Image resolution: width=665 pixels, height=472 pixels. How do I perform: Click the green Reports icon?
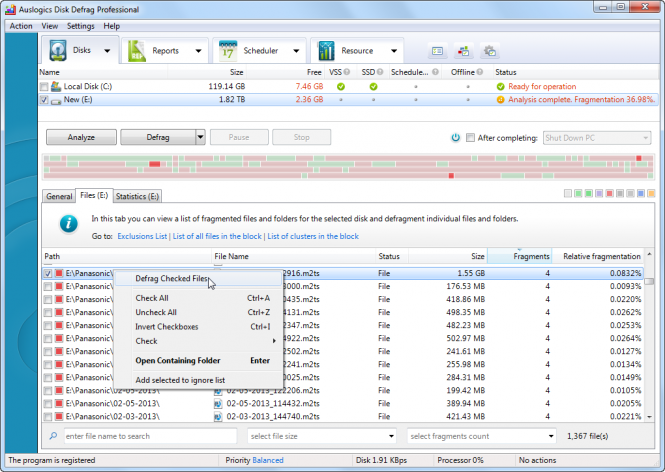pyautogui.click(x=137, y=51)
